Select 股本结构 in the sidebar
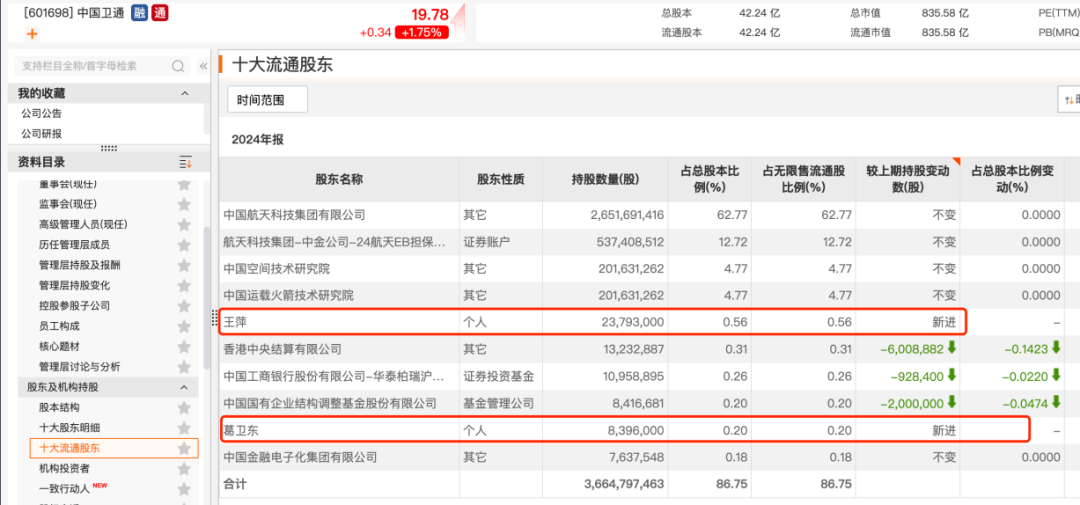The height and width of the screenshot is (505, 1080). [59, 408]
